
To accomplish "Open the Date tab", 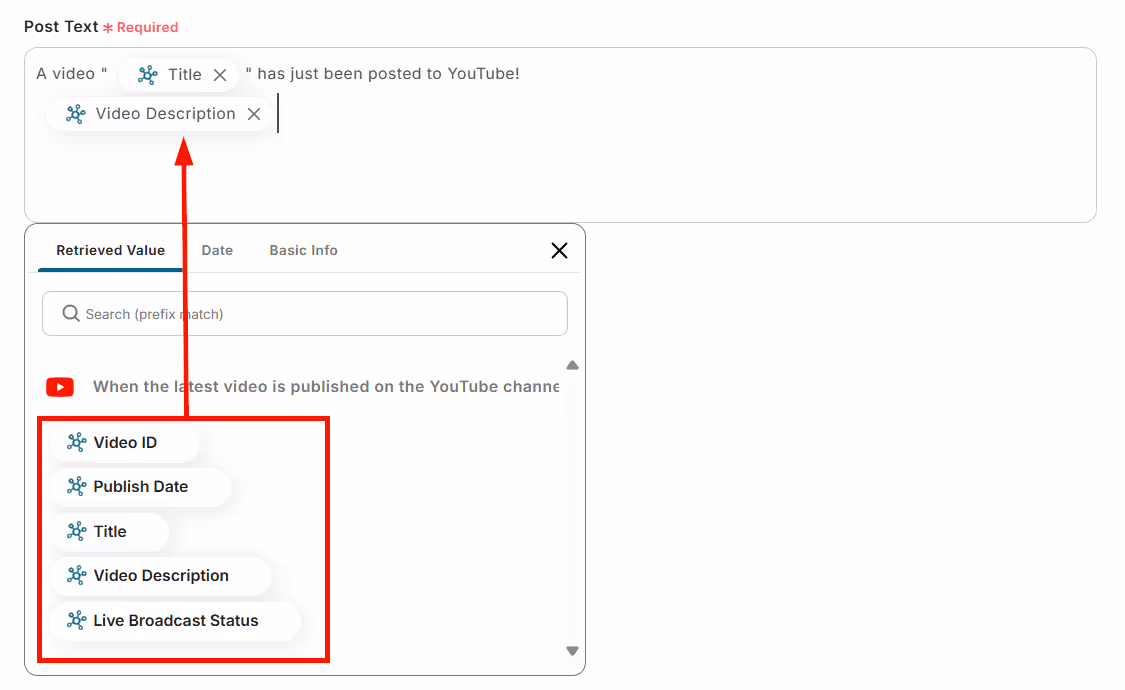I will [217, 250].
